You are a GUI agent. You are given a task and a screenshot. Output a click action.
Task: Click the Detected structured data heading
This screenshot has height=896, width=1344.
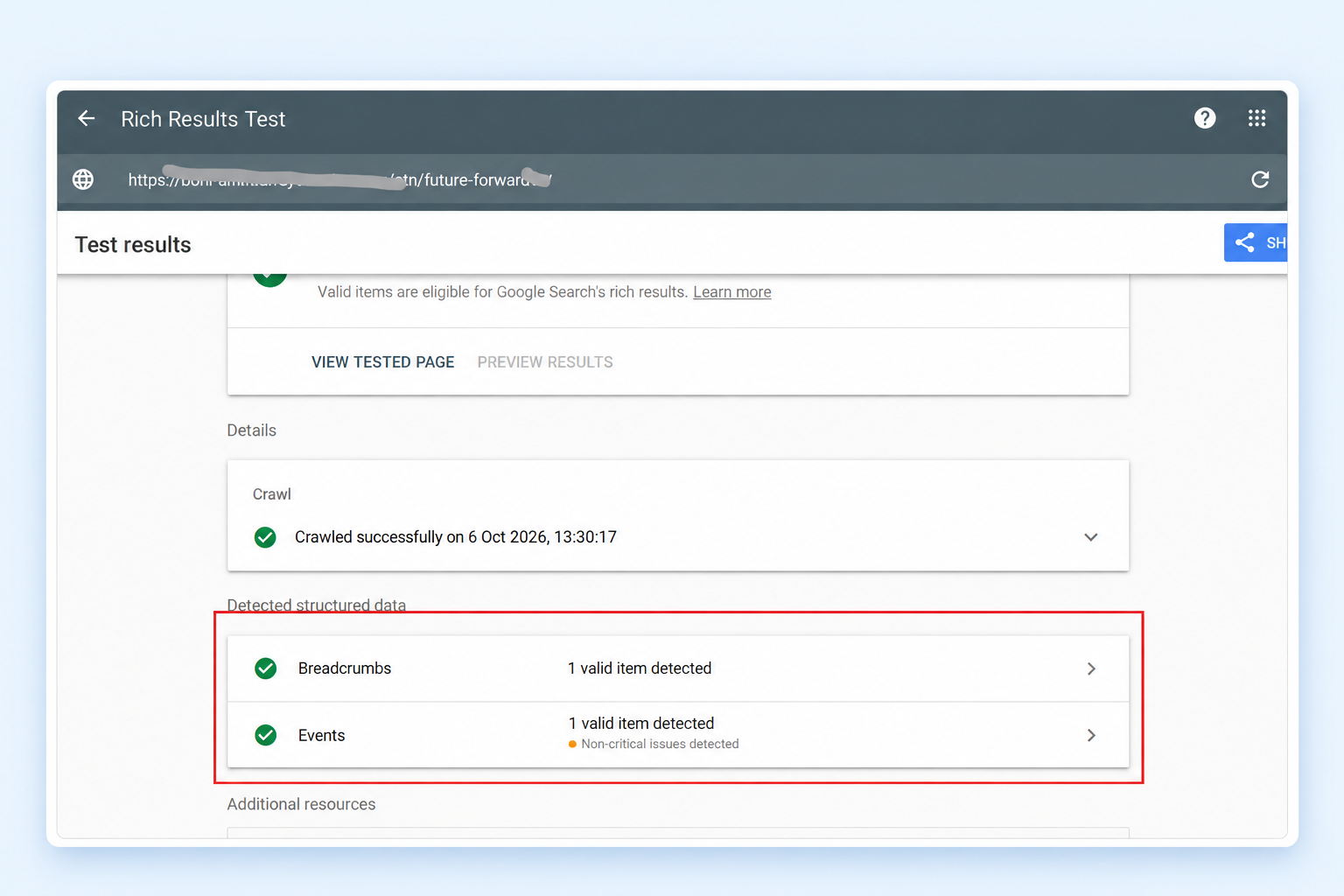click(x=317, y=605)
